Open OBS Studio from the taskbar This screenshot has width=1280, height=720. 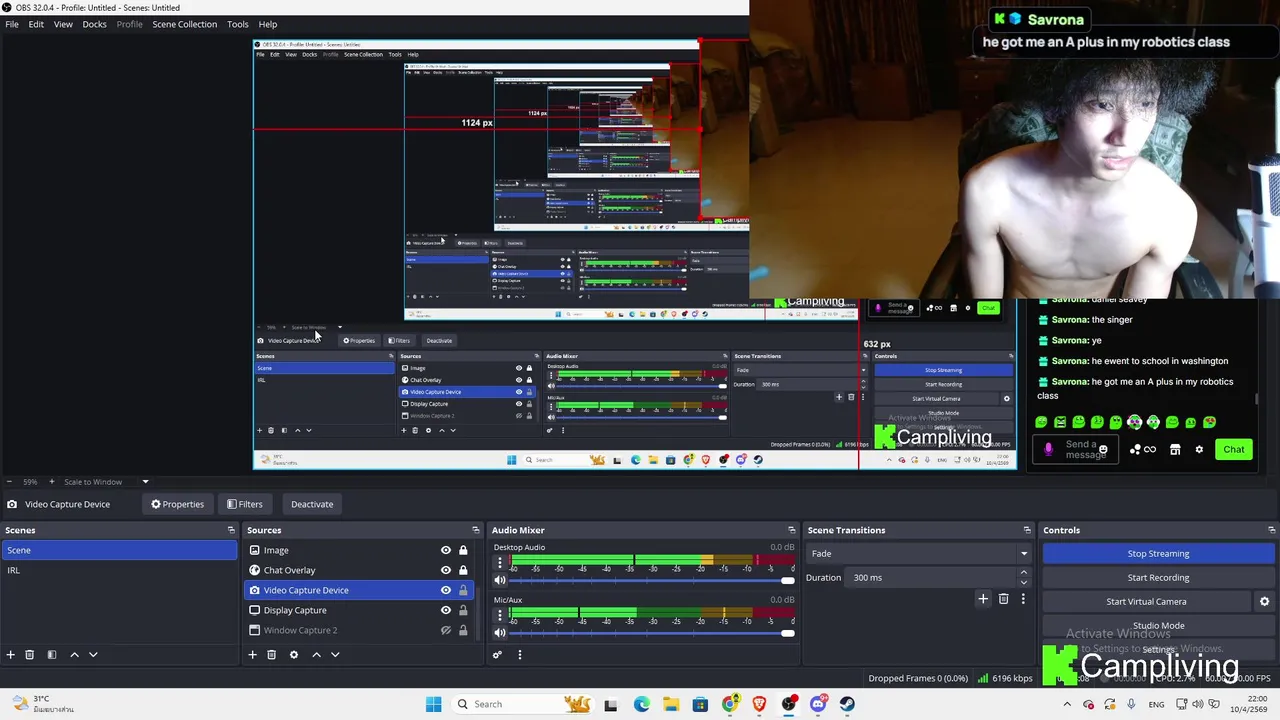789,704
